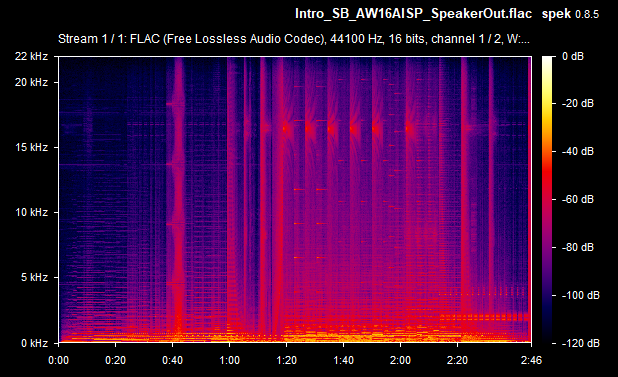Click the white top of the dB color bar
Screen dimensions: 618x377
[x=547, y=62]
